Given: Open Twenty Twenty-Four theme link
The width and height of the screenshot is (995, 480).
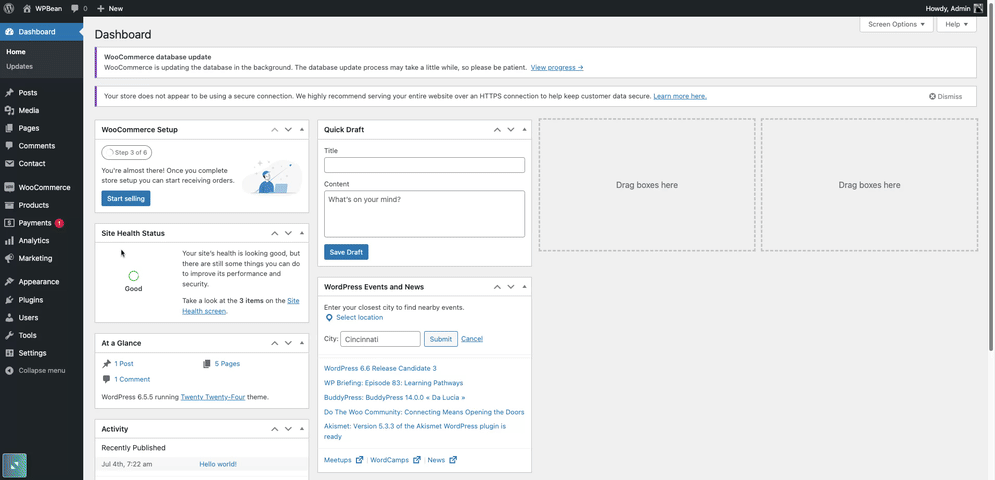Looking at the screenshot, I should [x=213, y=397].
